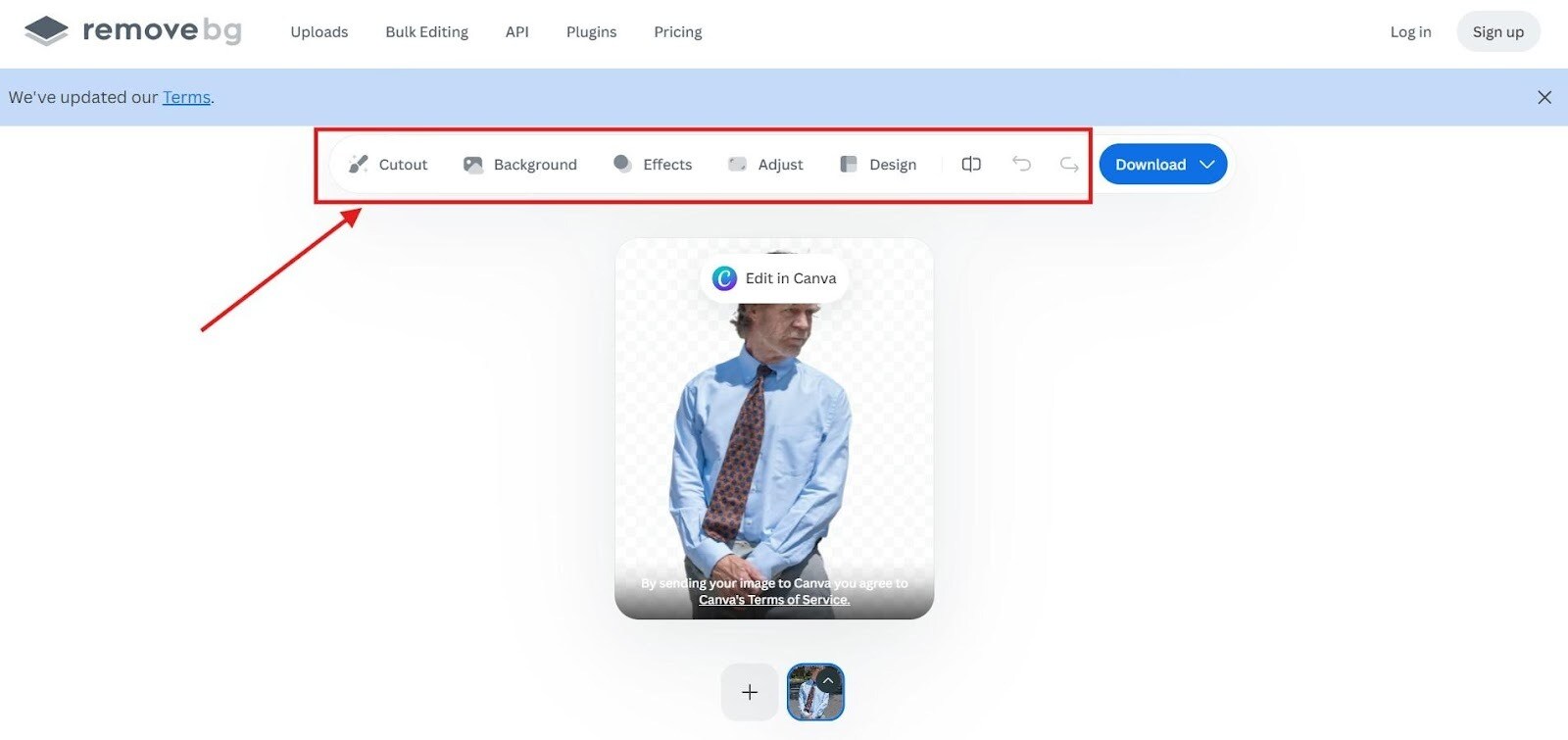The image size is (1568, 740).
Task: Open the API menu item
Action: click(x=516, y=32)
